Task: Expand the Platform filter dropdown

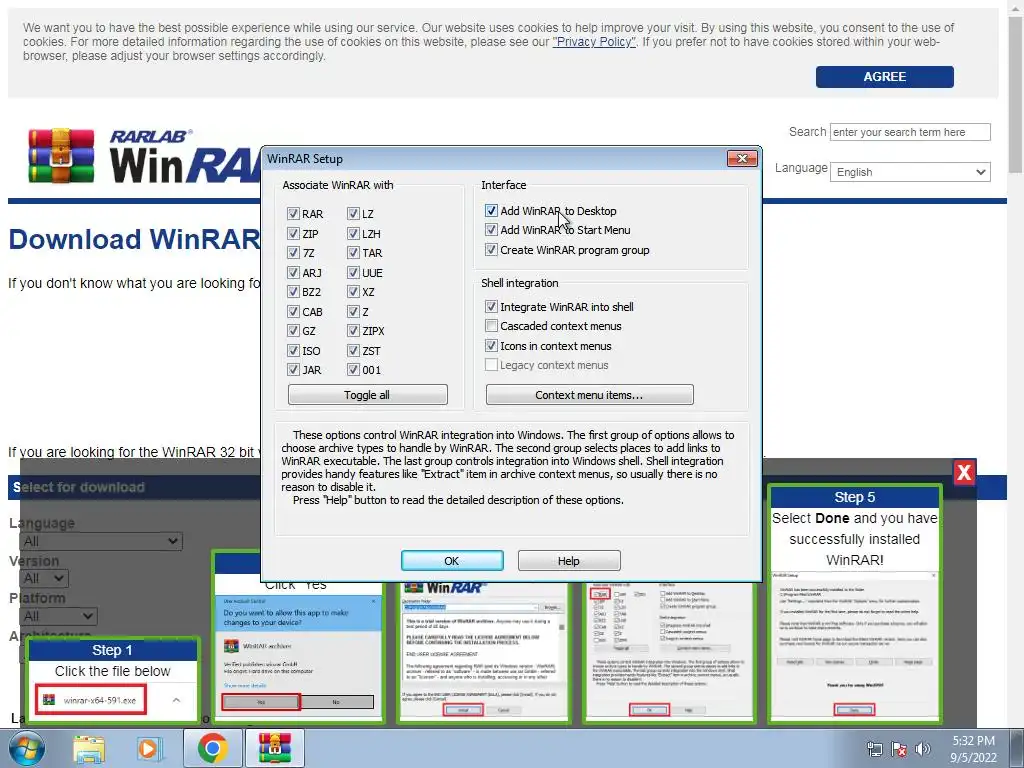Action: coord(58,616)
